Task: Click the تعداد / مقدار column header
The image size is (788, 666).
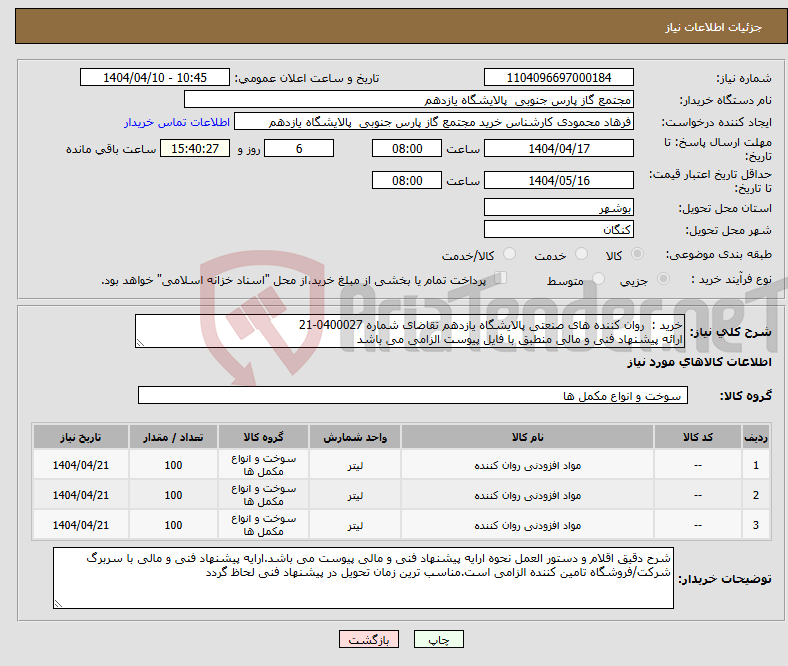Action: [x=173, y=437]
